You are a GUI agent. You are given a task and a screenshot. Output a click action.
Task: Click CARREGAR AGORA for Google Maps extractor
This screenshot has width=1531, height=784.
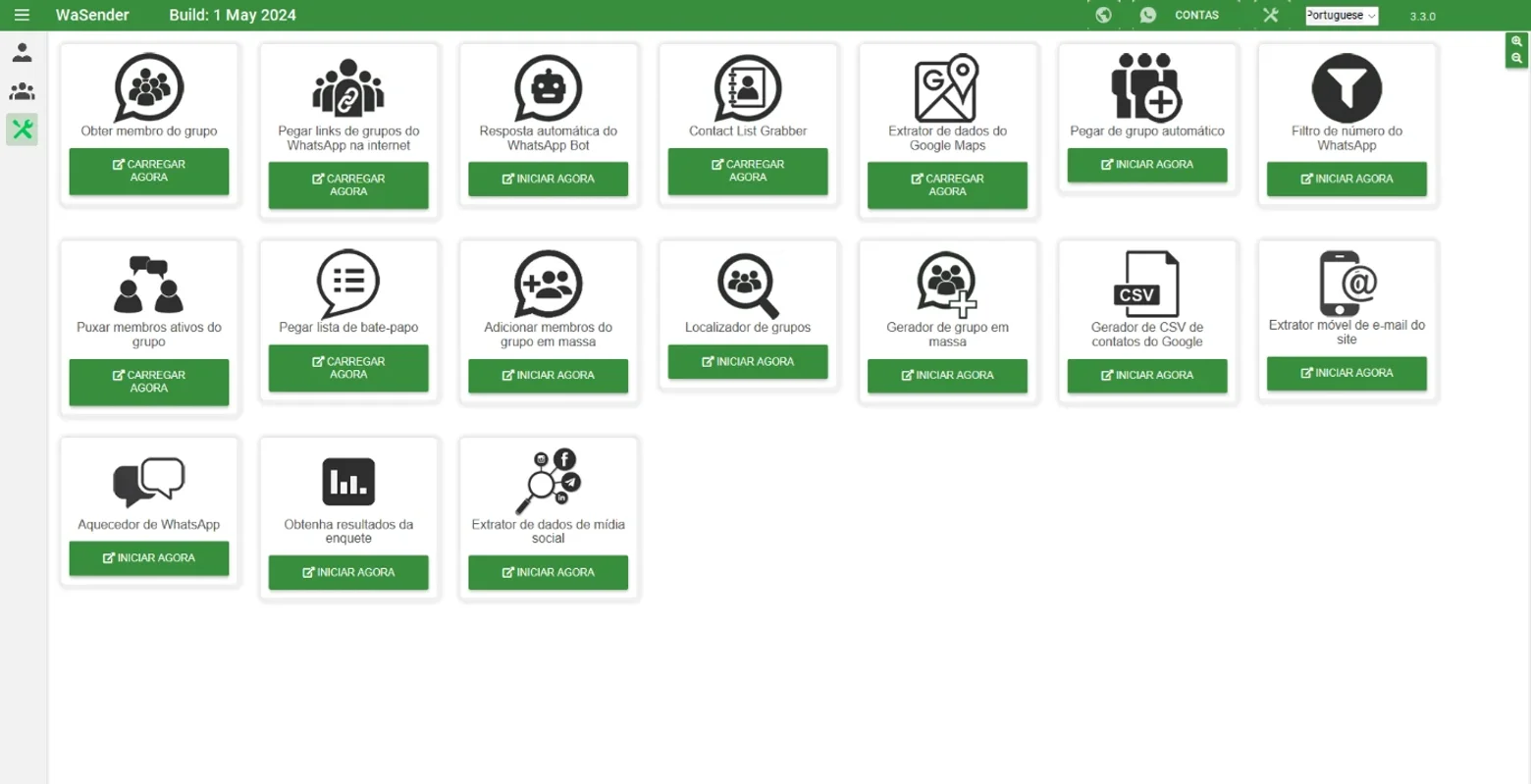(947, 185)
